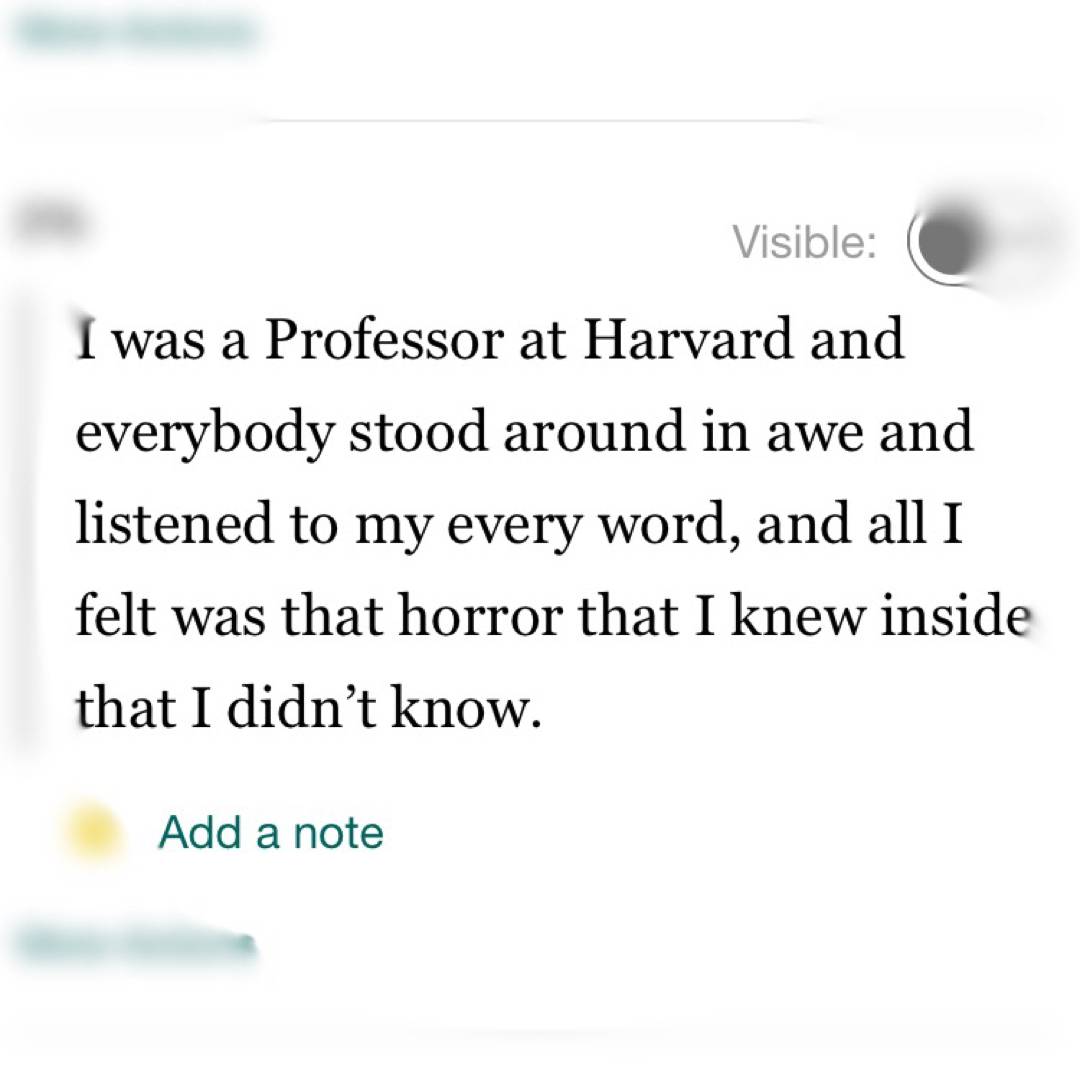Click the word Professor in the highlight
Image resolution: width=1080 pixels, height=1080 pixels.
pos(383,342)
